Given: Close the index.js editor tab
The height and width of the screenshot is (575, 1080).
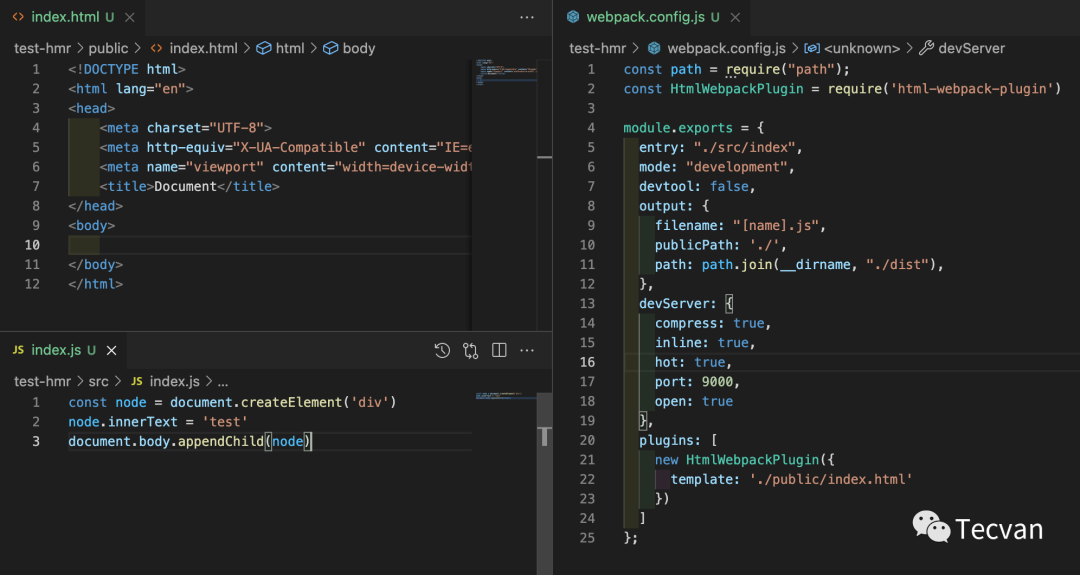Looking at the screenshot, I should point(112,351).
